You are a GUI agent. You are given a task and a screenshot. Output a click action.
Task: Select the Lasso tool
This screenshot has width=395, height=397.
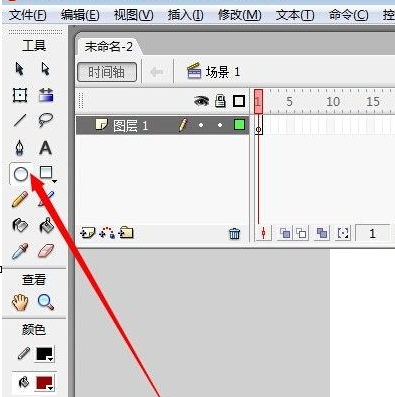click(46, 120)
